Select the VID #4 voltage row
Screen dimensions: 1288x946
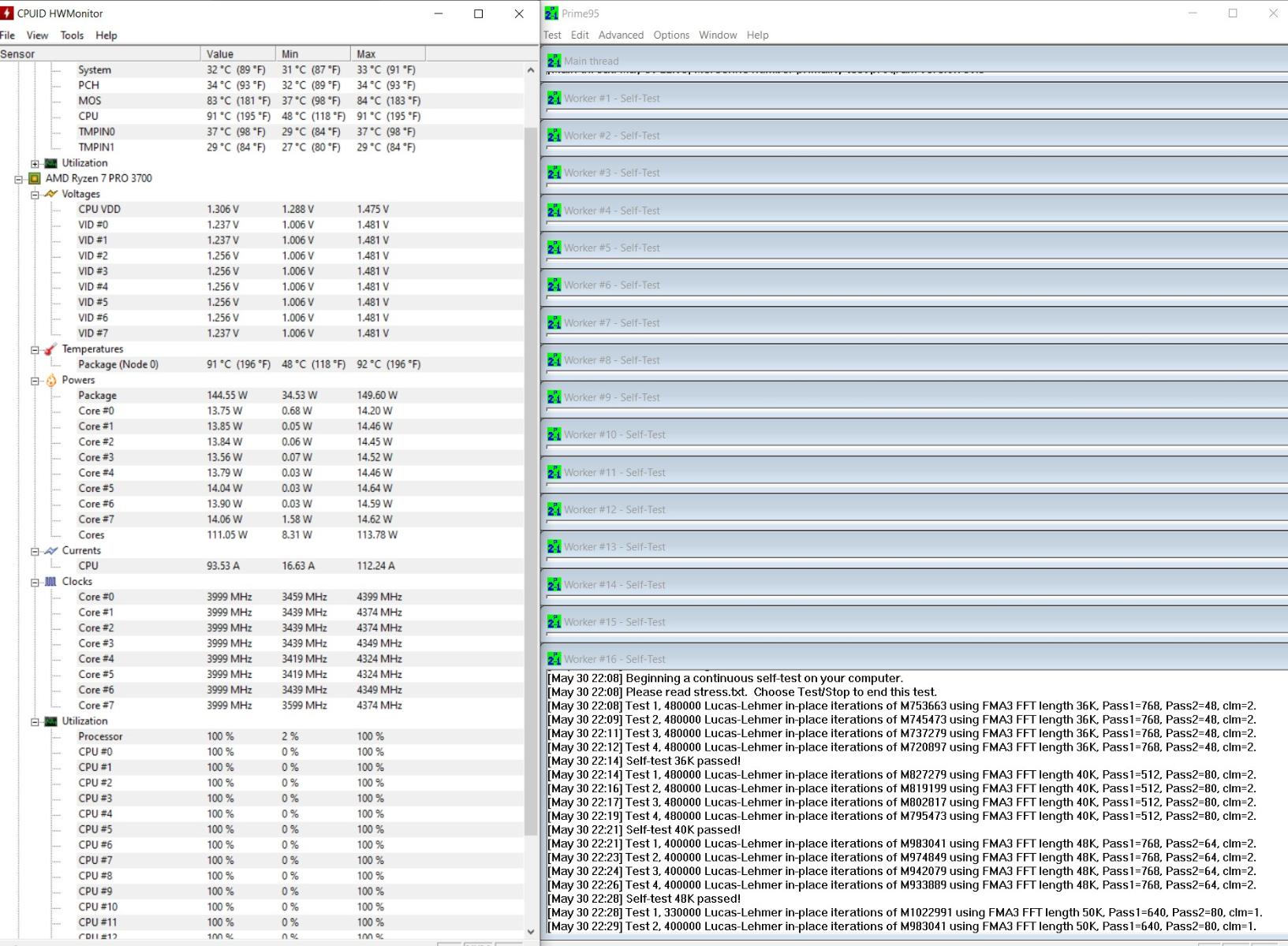[x=262, y=287]
